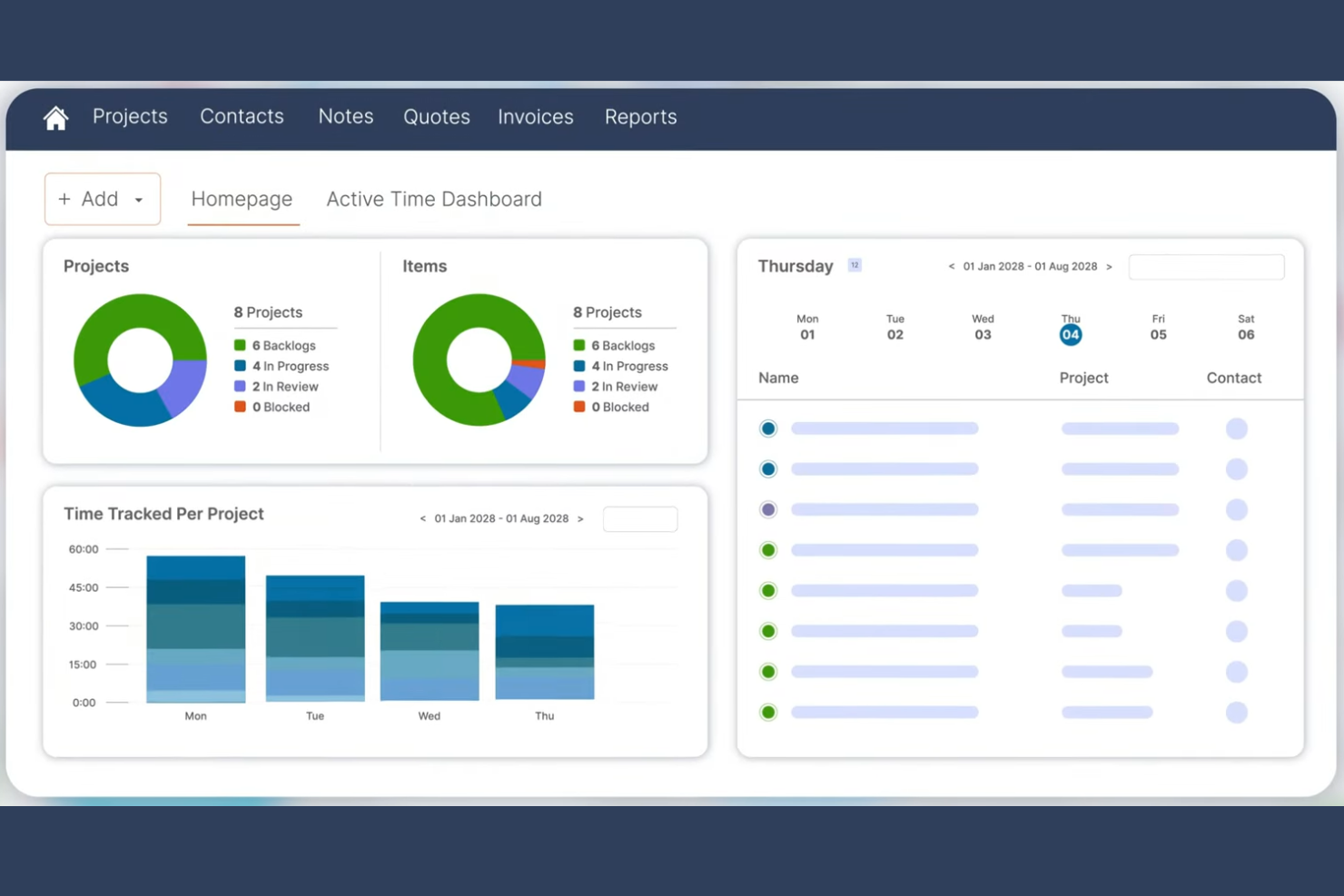The height and width of the screenshot is (896, 1344).
Task: Click date range text in Time Tracked card
Action: 501,519
